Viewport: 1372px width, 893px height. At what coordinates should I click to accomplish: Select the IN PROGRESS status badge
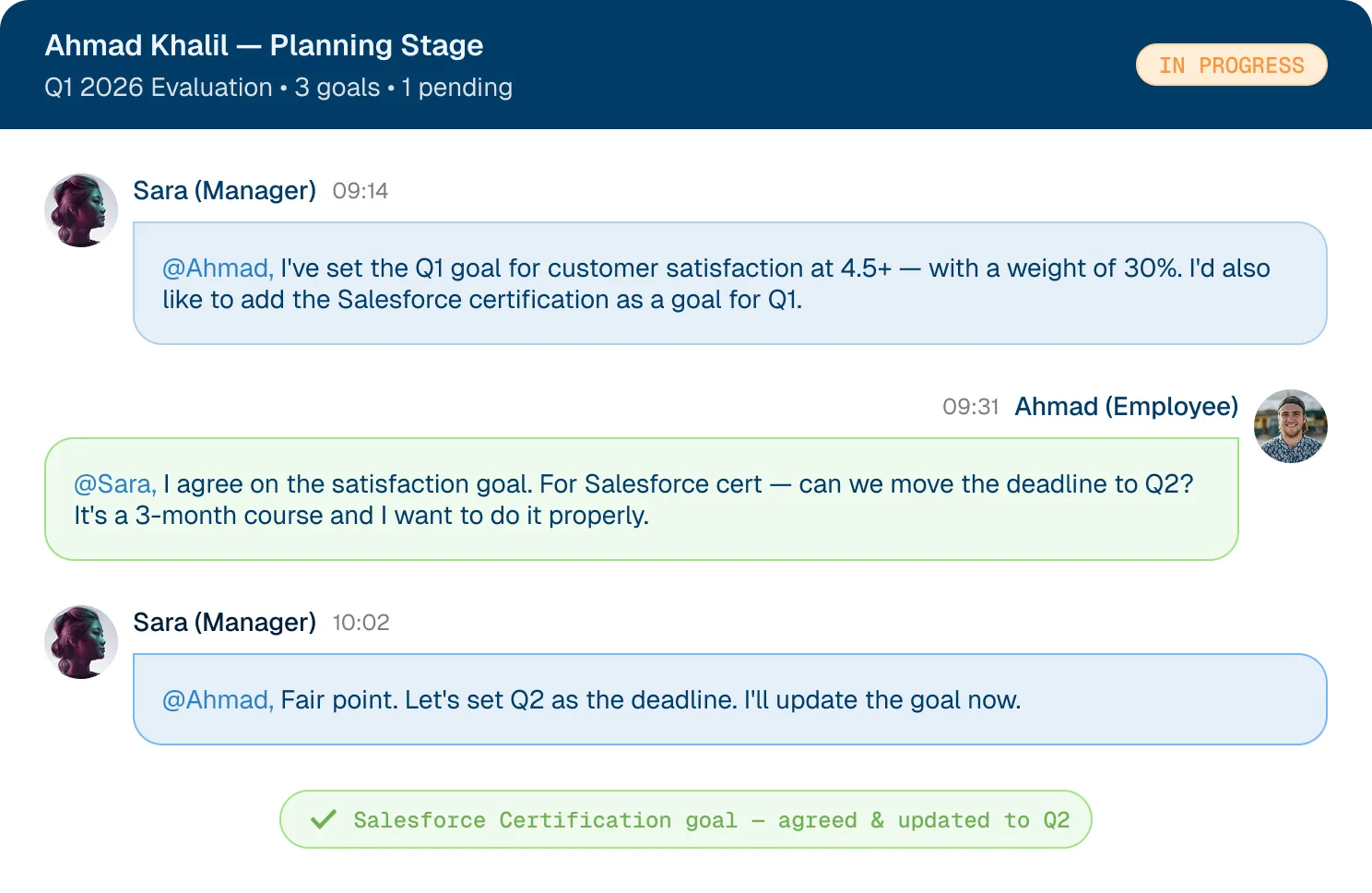1232,65
